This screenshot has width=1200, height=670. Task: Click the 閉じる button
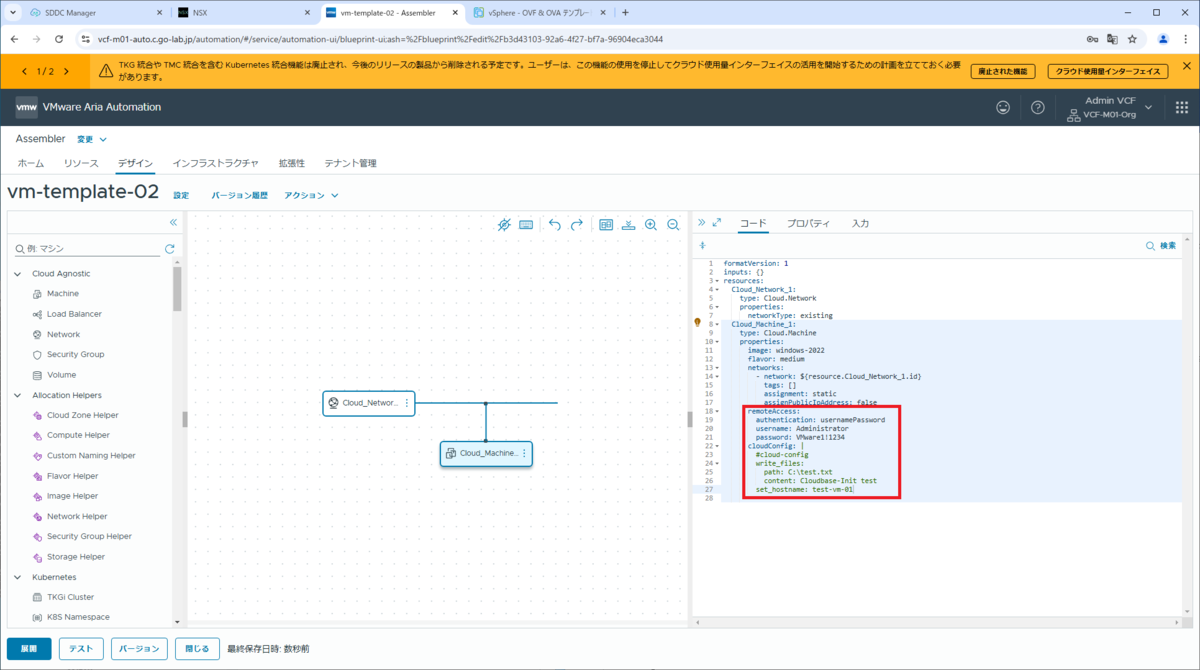coord(197,649)
